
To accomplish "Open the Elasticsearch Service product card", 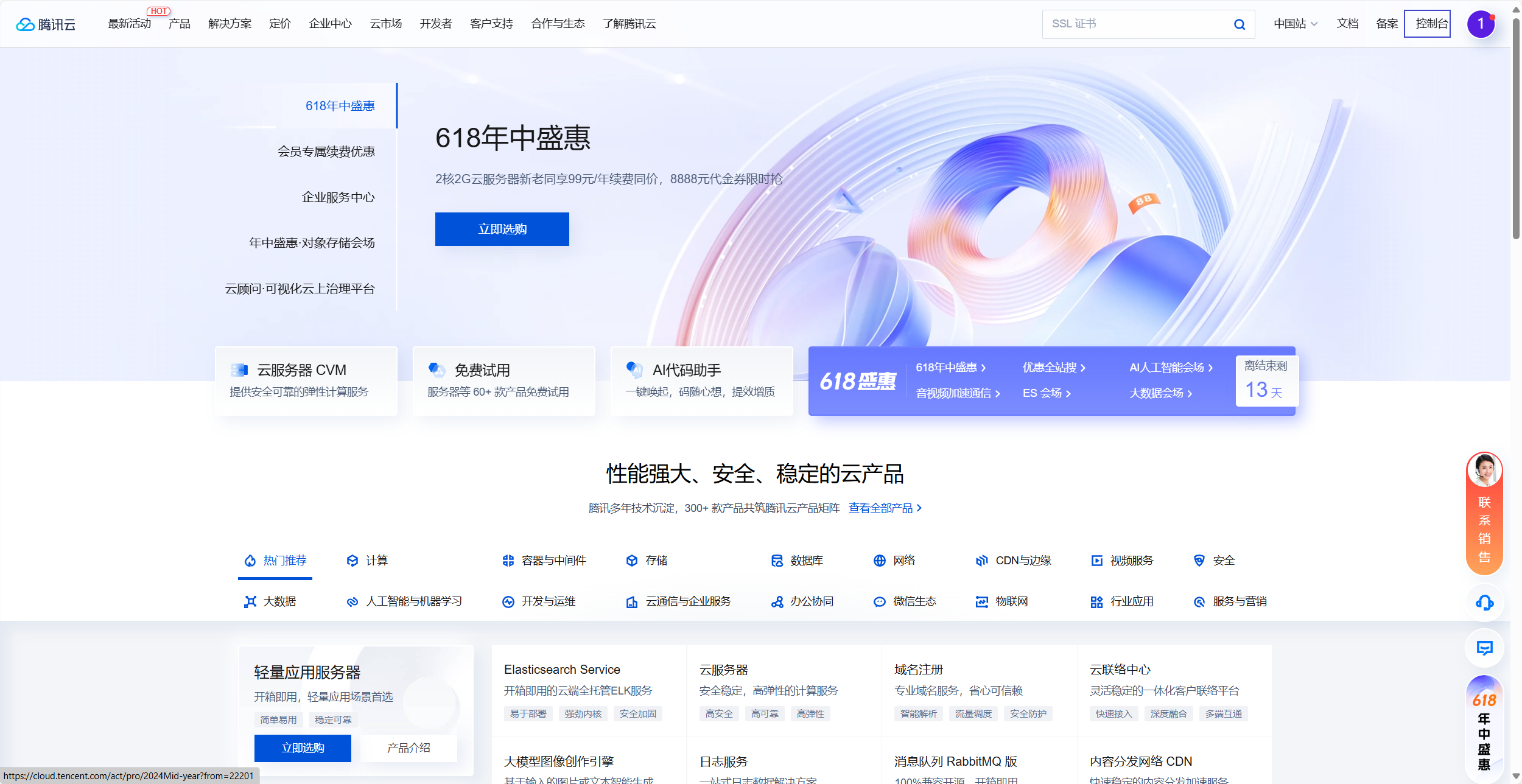I will (589, 691).
